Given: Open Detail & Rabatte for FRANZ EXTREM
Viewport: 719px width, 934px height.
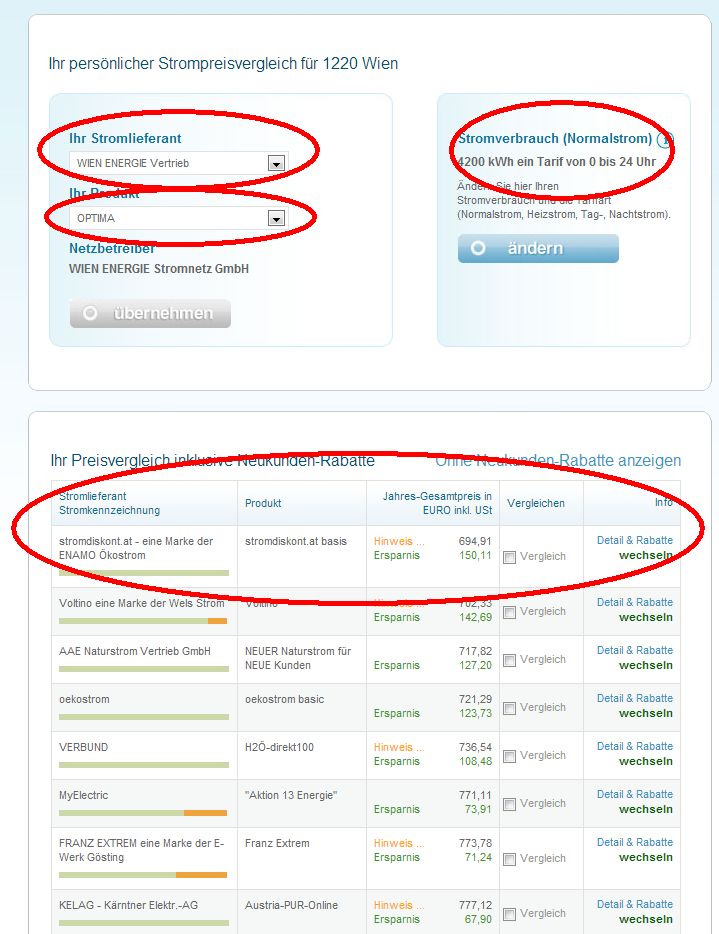Looking at the screenshot, I should [x=635, y=842].
